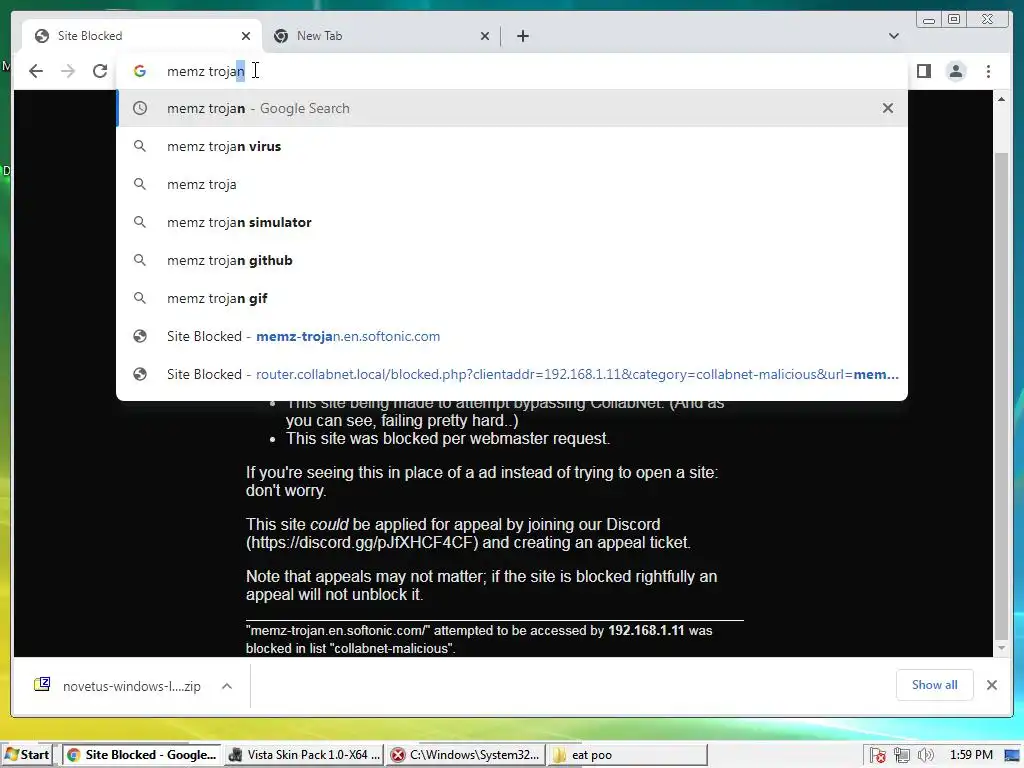Click Show all downloads button
Screen dimensions: 1024x768
click(x=935, y=685)
